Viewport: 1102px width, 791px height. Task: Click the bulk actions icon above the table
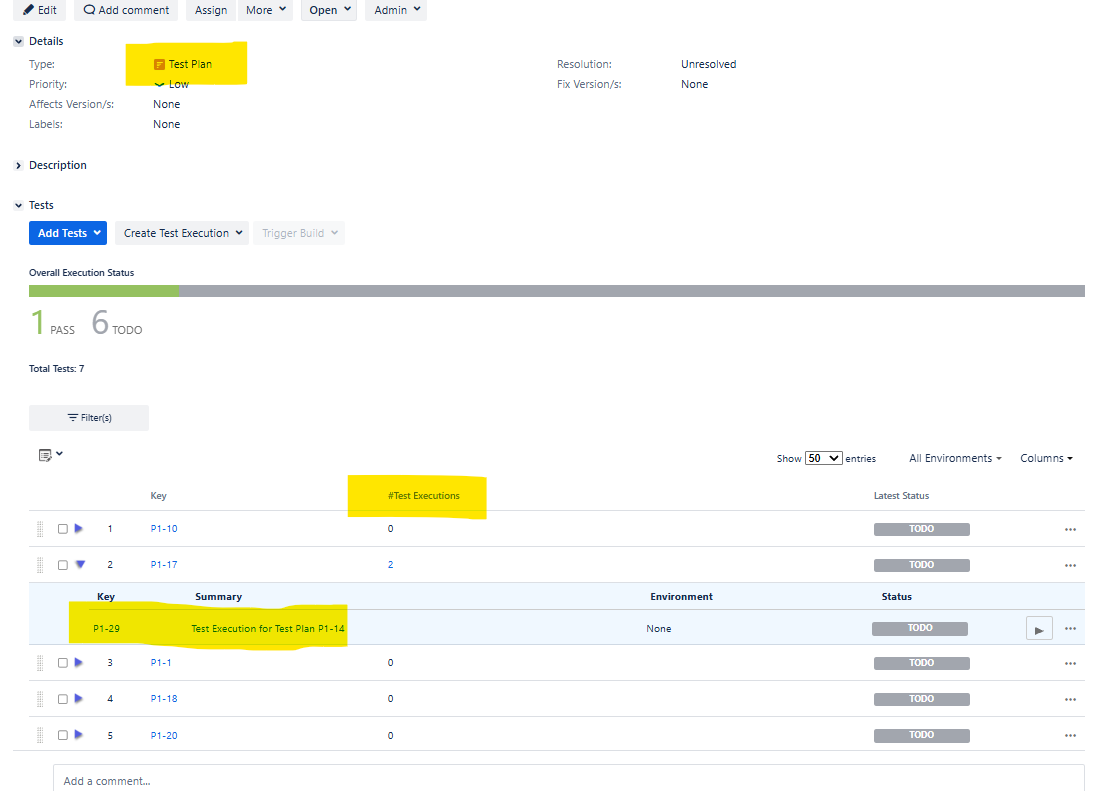click(x=46, y=454)
